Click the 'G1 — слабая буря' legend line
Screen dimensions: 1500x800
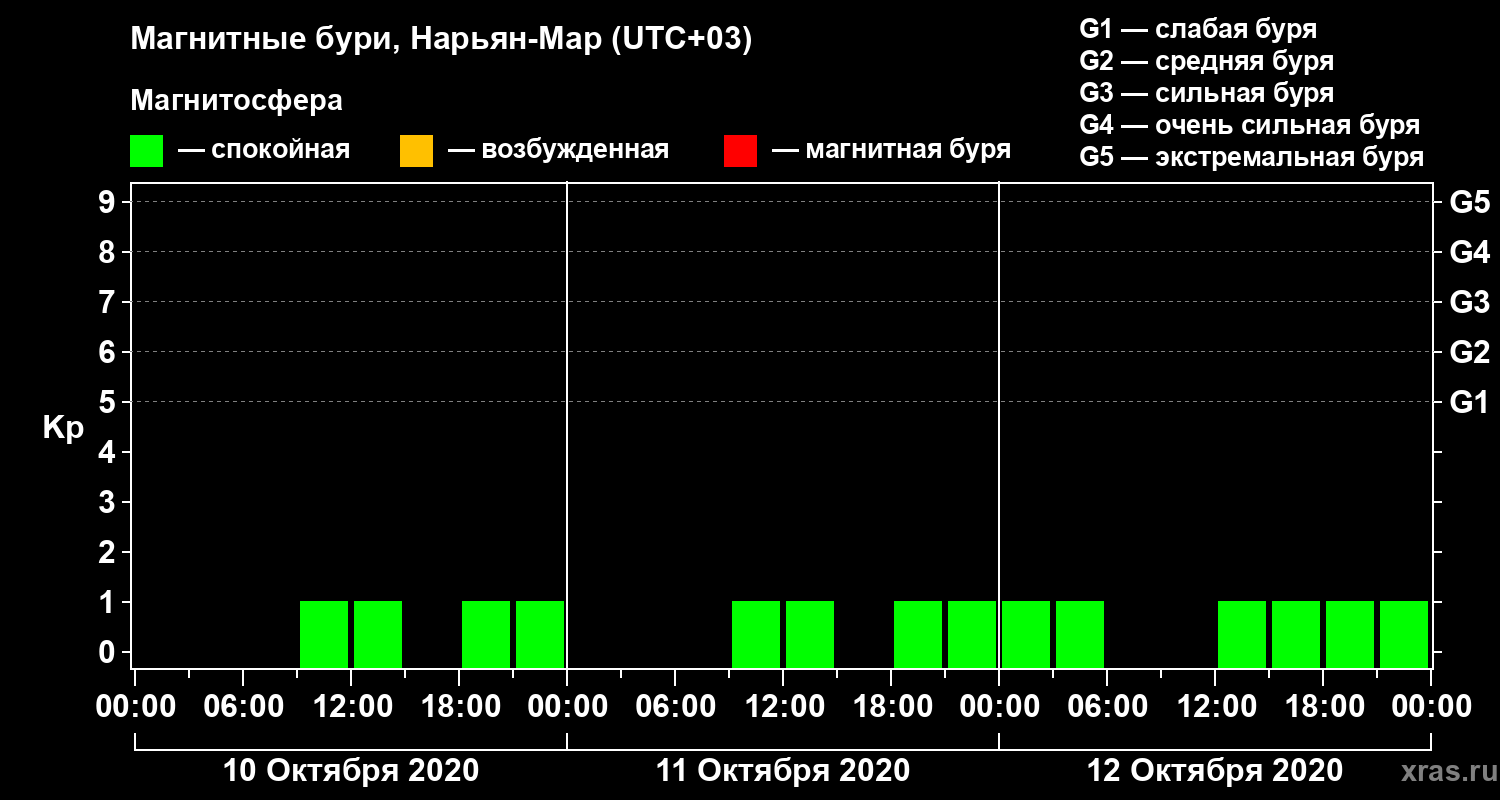tap(1198, 28)
